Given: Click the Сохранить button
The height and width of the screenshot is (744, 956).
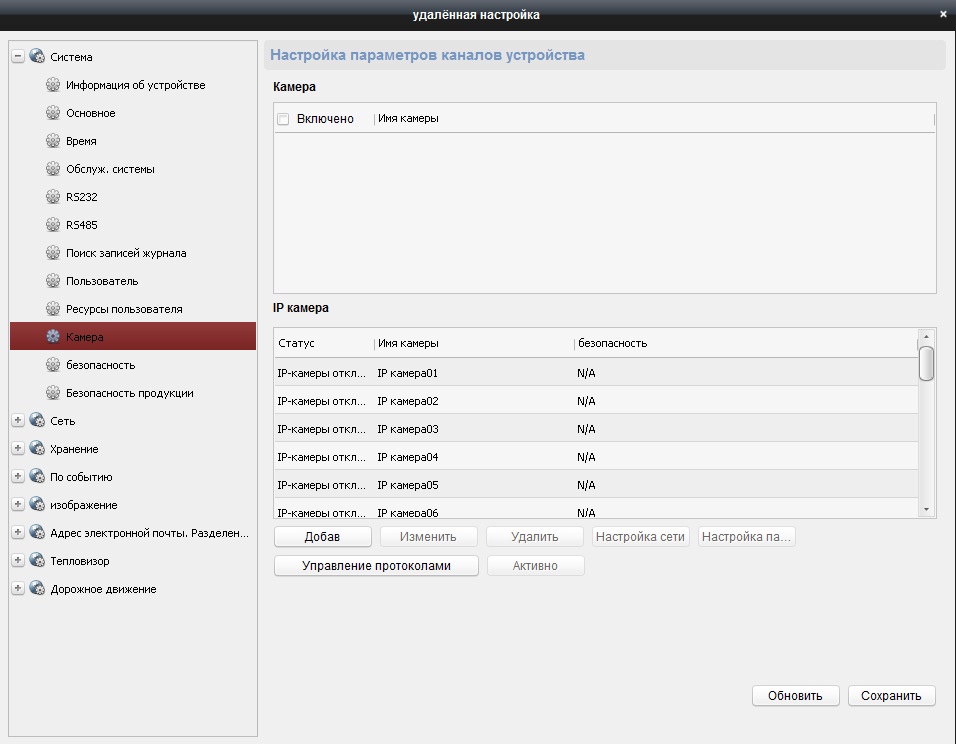Looking at the screenshot, I should pos(891,696).
